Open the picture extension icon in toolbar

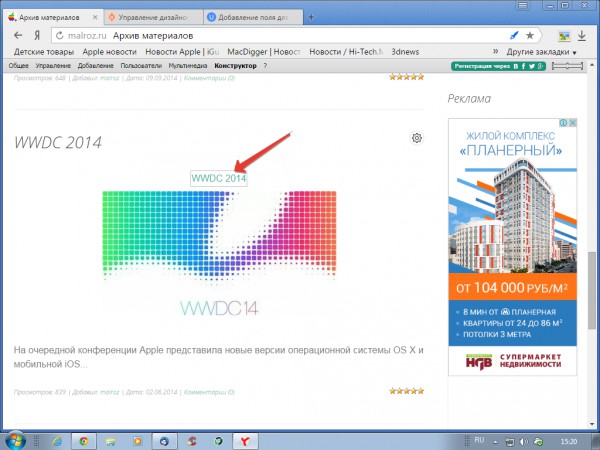pos(564,36)
